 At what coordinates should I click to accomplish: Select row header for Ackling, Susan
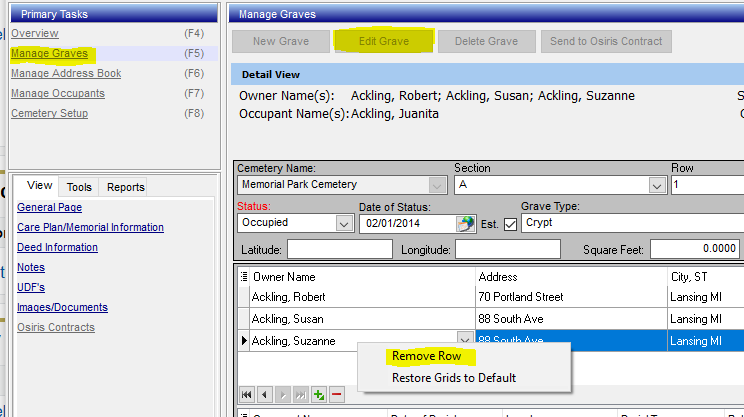(244, 319)
